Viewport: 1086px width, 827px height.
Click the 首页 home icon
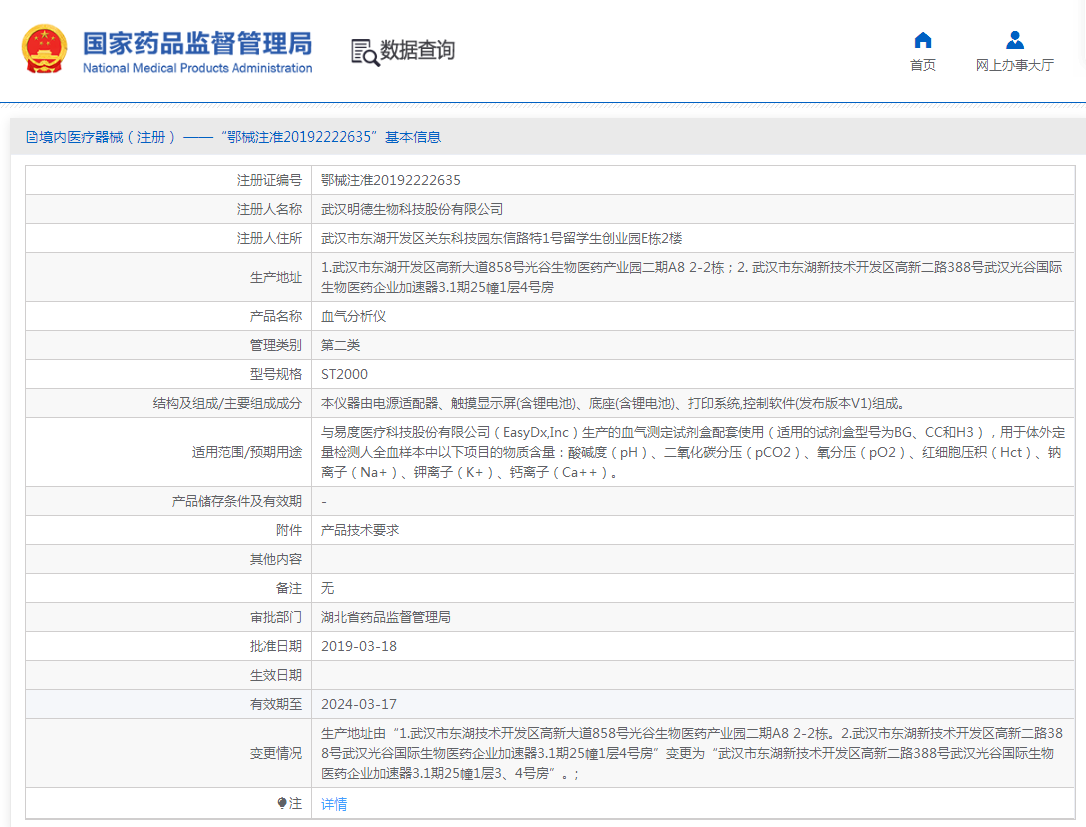tap(923, 40)
